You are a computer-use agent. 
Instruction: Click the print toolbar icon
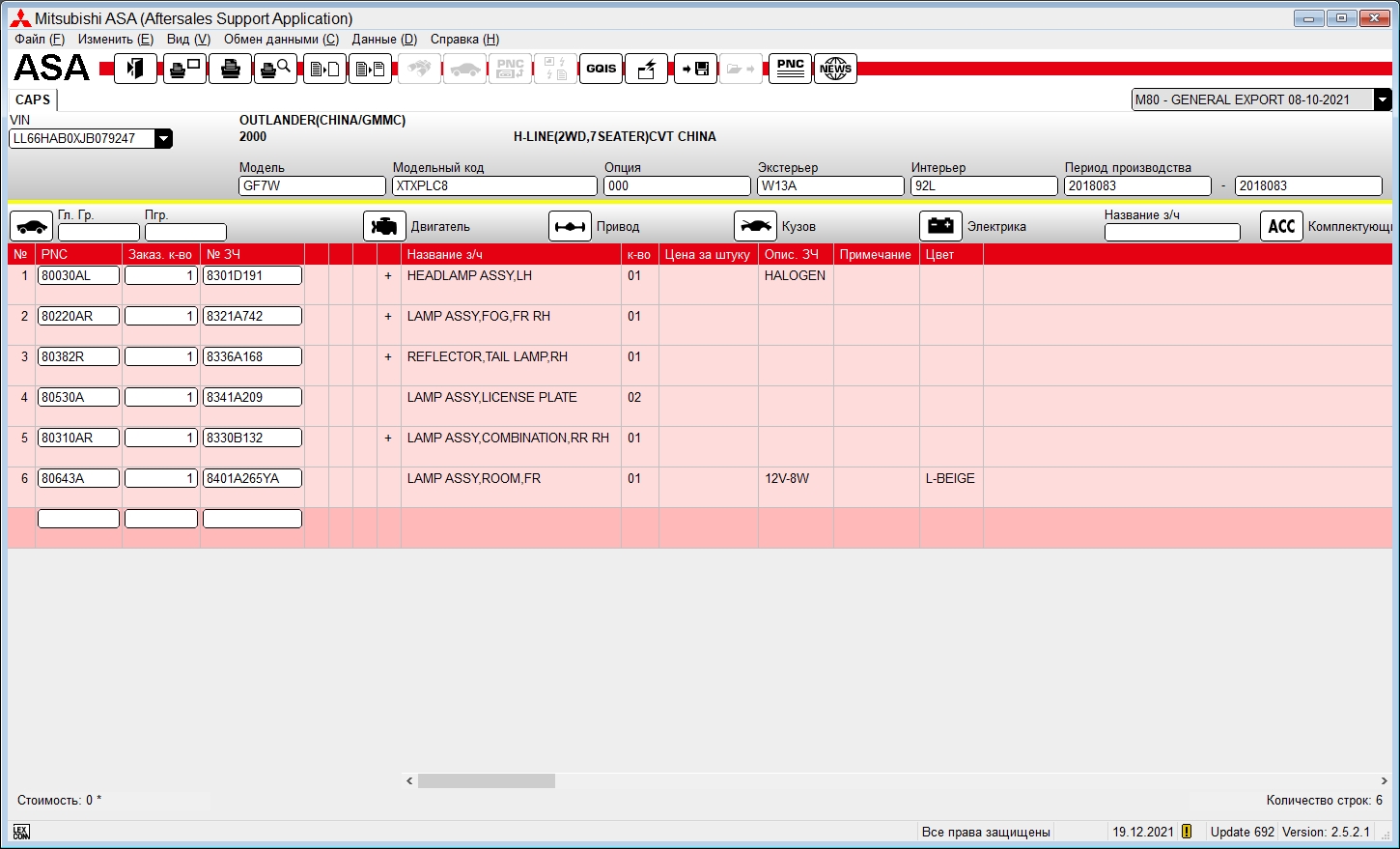(x=231, y=69)
